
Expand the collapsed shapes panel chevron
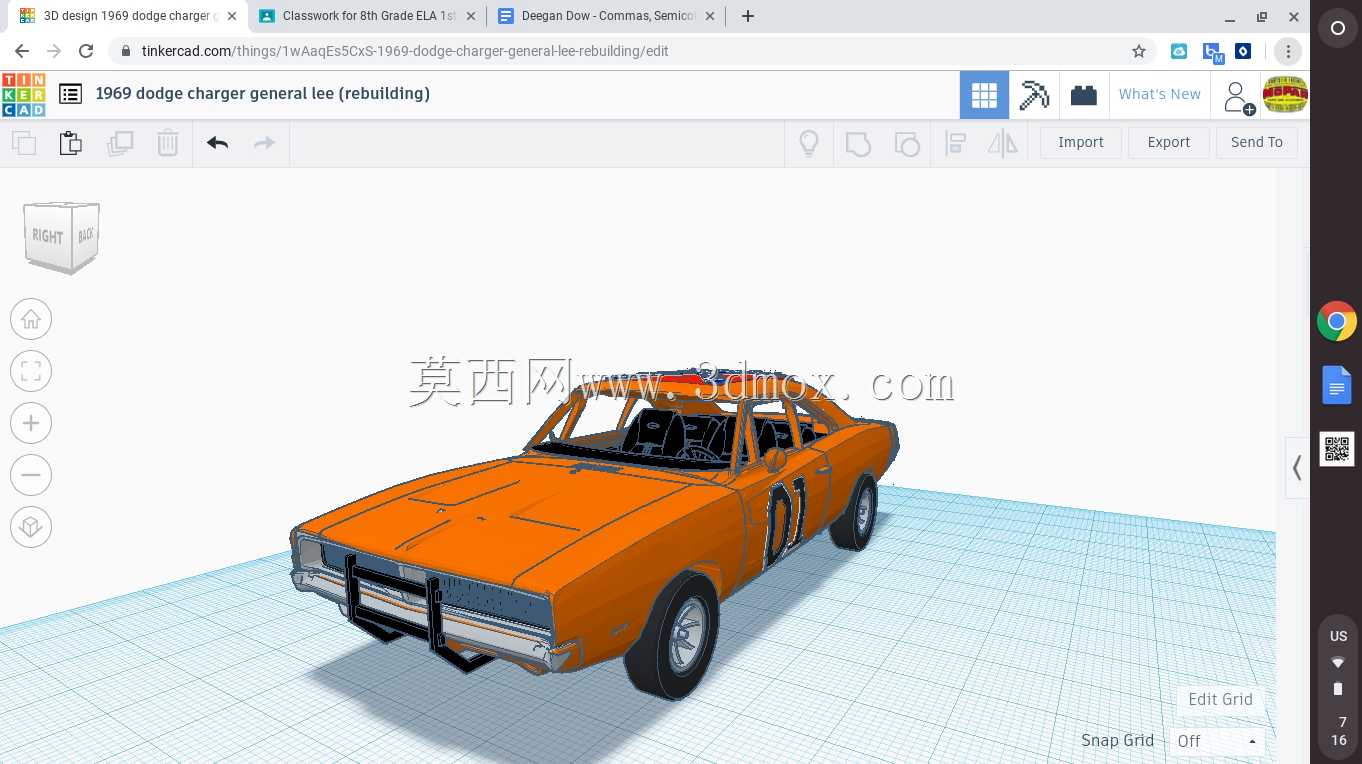tap(1297, 467)
